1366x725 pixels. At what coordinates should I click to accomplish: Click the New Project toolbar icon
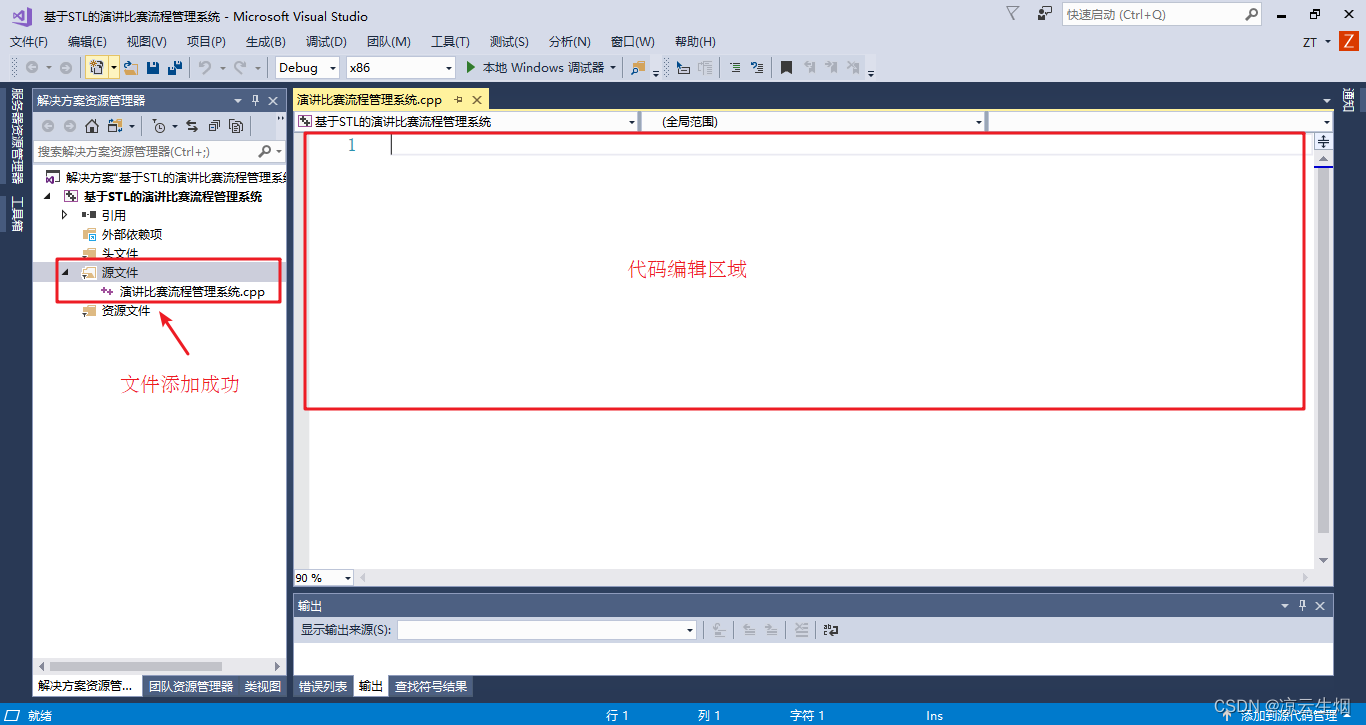click(x=97, y=67)
